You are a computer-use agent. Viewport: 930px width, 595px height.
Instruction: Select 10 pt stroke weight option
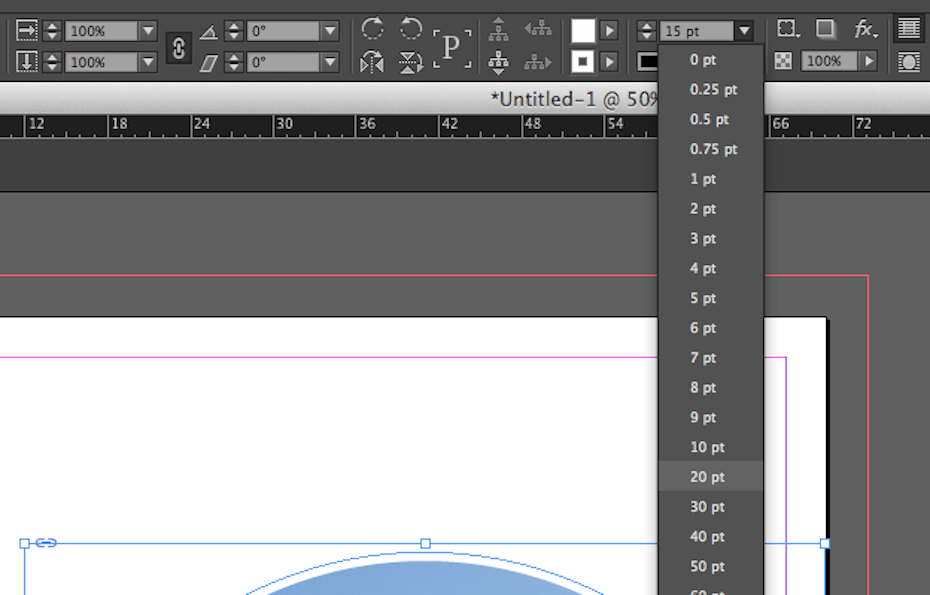pyautogui.click(x=707, y=447)
